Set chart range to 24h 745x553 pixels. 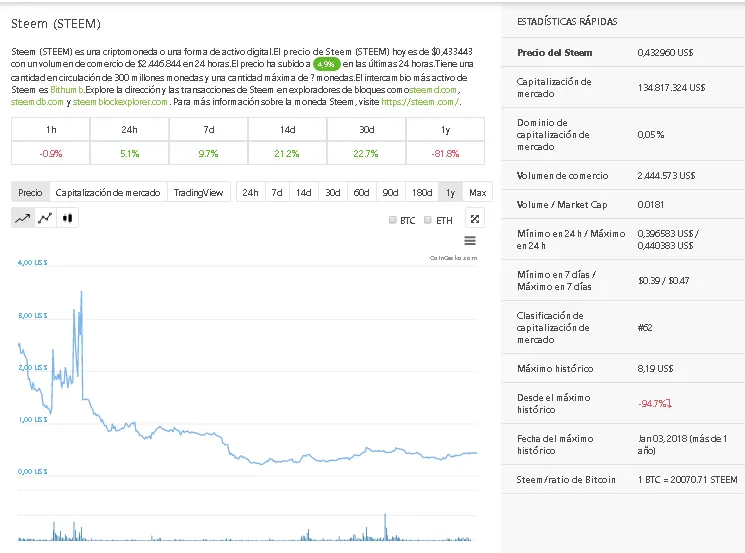pyautogui.click(x=250, y=192)
